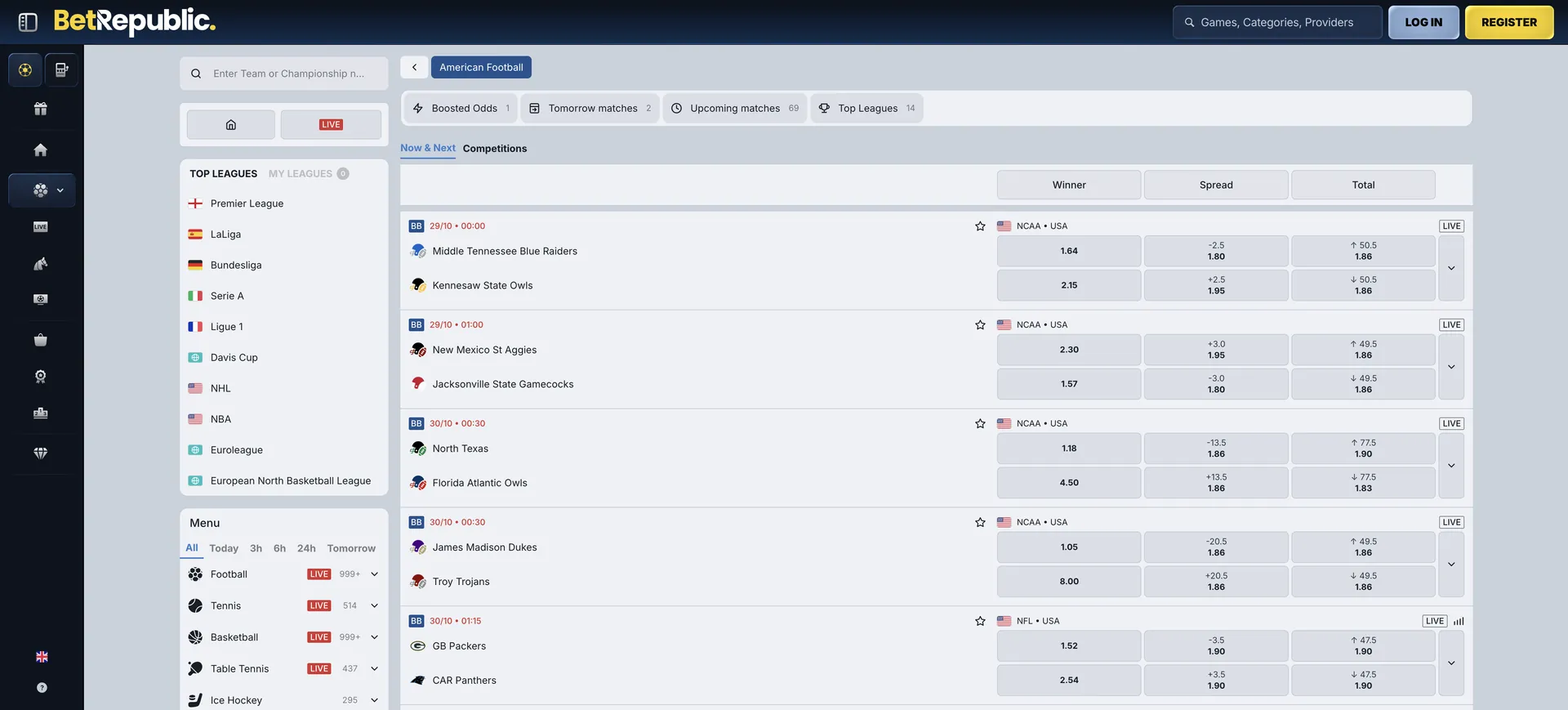Image resolution: width=1568 pixels, height=710 pixels.
Task: Open the gift promotions icon in sidebar
Action: pyautogui.click(x=41, y=109)
